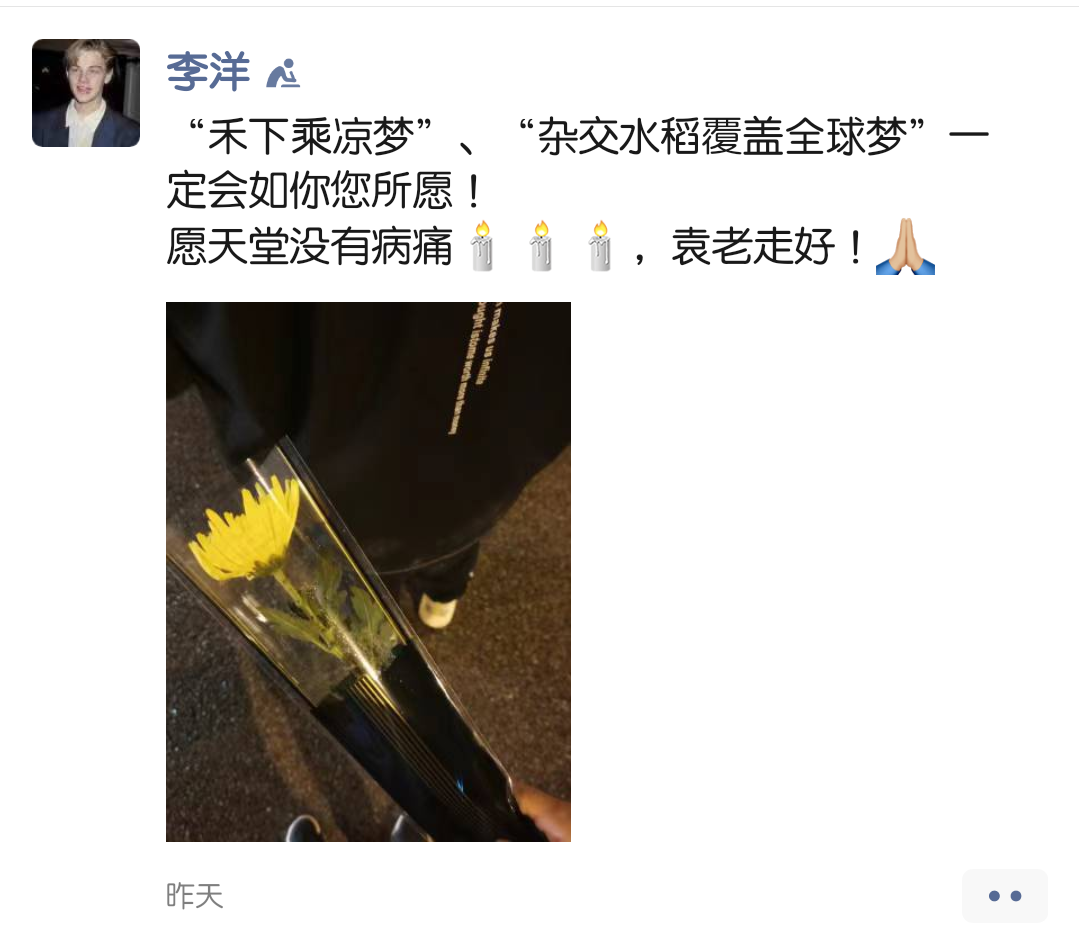Click the phrase 袁老走好

tap(754, 246)
